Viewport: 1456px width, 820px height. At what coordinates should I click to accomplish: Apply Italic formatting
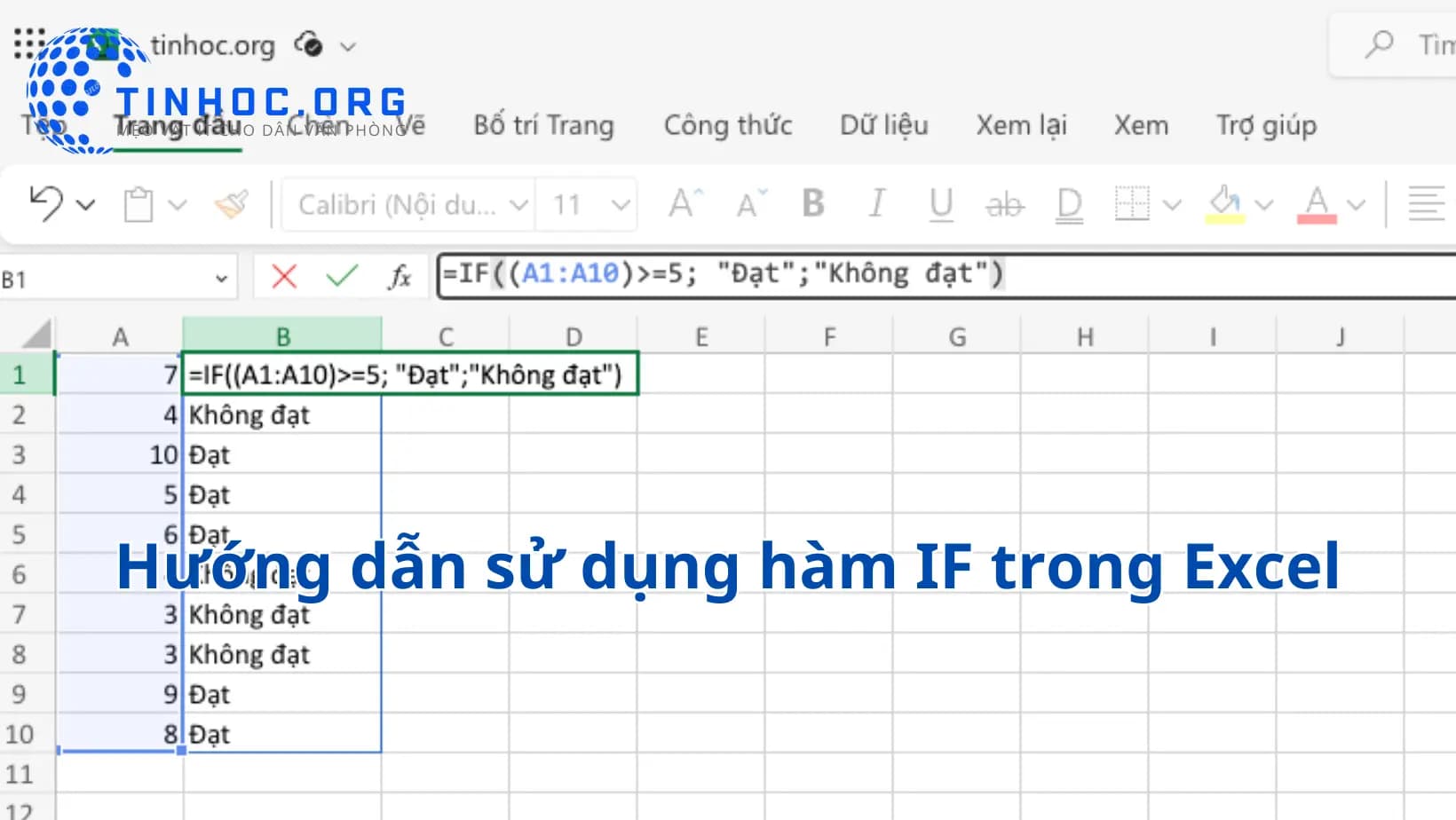point(876,204)
